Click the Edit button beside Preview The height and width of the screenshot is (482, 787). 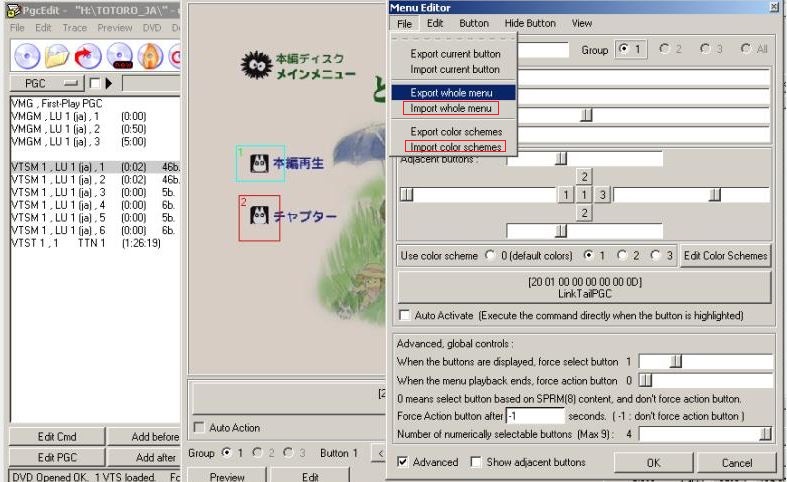click(310, 475)
